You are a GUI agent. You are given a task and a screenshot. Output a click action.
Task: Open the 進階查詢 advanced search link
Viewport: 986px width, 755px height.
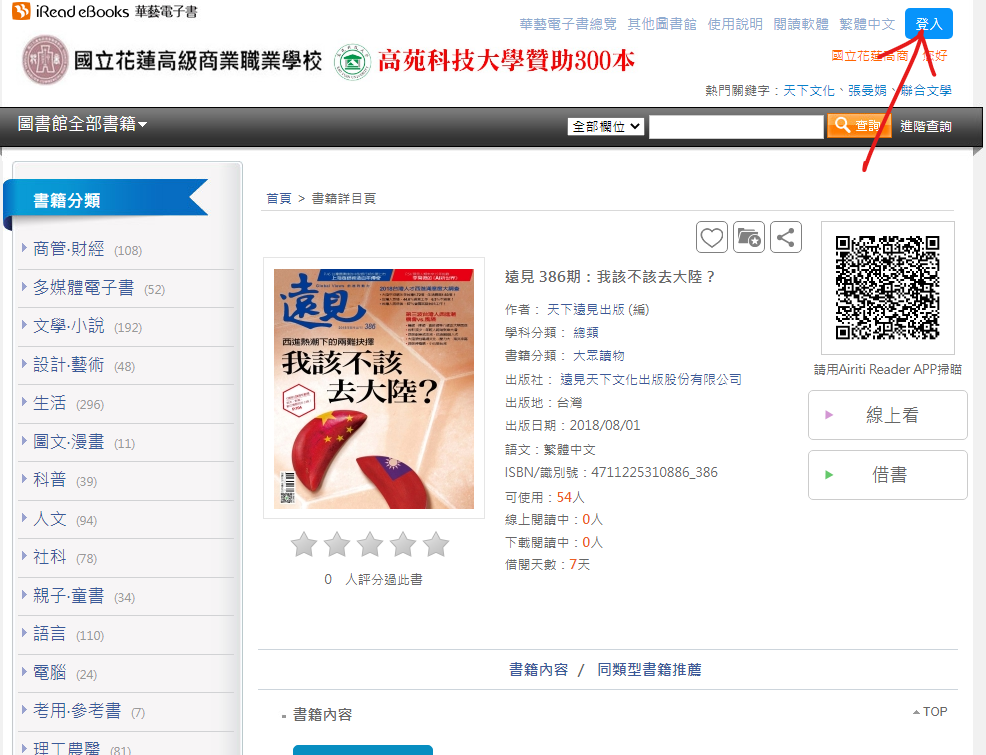[925, 127]
